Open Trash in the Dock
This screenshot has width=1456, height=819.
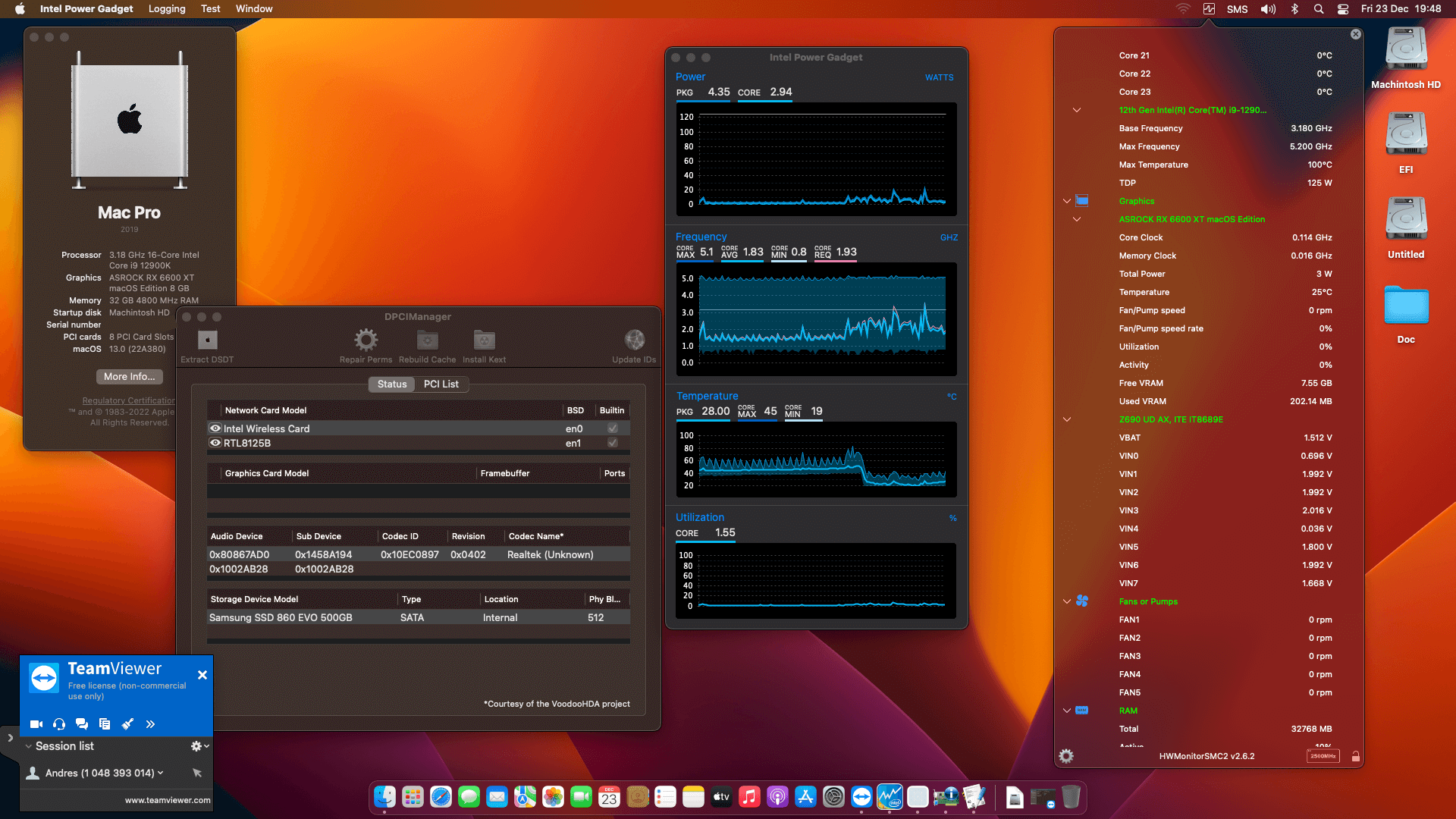pos(1071,797)
